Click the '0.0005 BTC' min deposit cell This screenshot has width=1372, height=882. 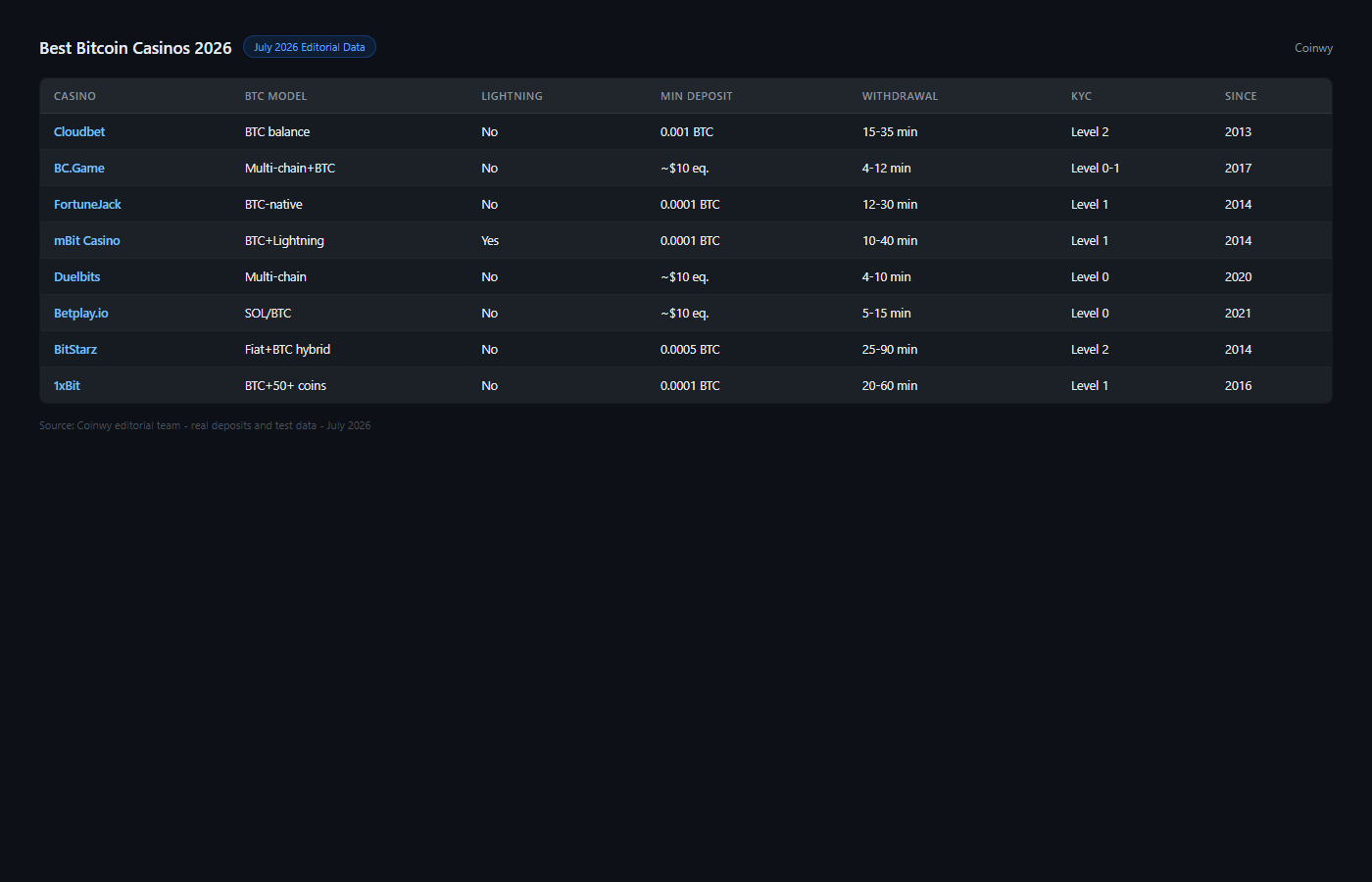tap(690, 349)
